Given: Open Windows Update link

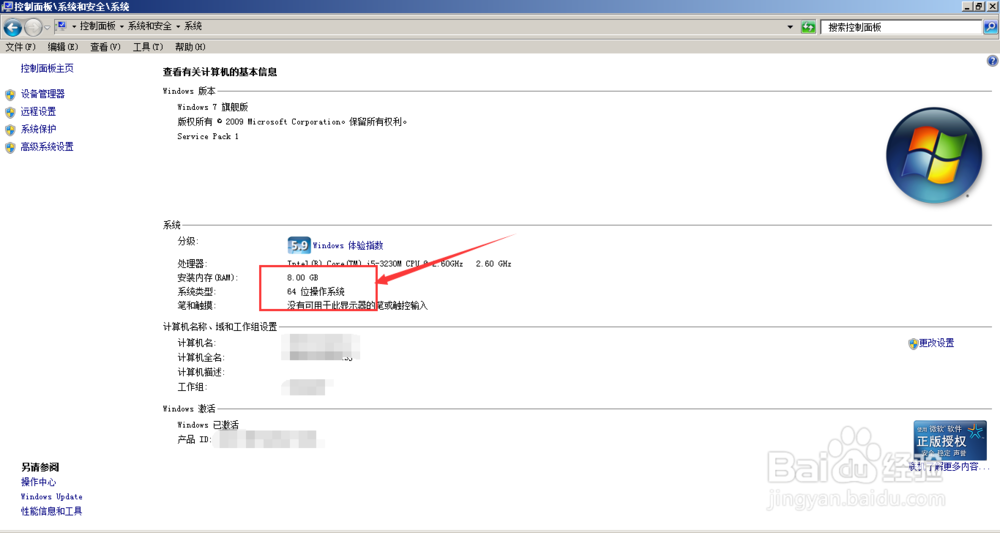Looking at the screenshot, I should point(52,497).
